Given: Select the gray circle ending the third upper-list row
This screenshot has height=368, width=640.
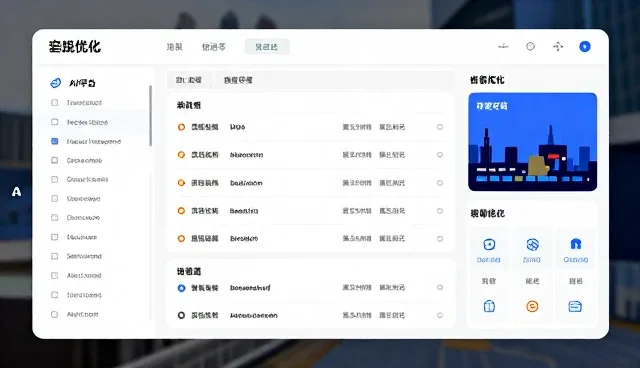Looking at the screenshot, I should [440, 183].
